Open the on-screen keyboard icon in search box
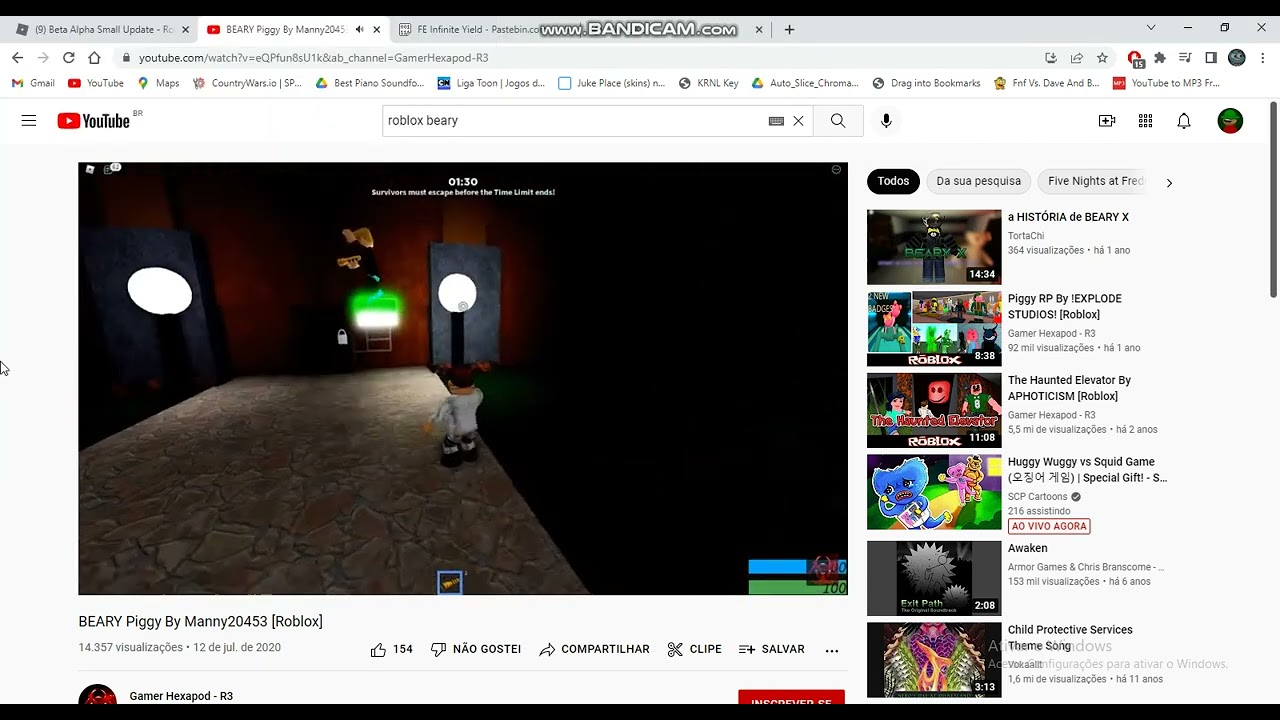The height and width of the screenshot is (720, 1280). (x=776, y=121)
